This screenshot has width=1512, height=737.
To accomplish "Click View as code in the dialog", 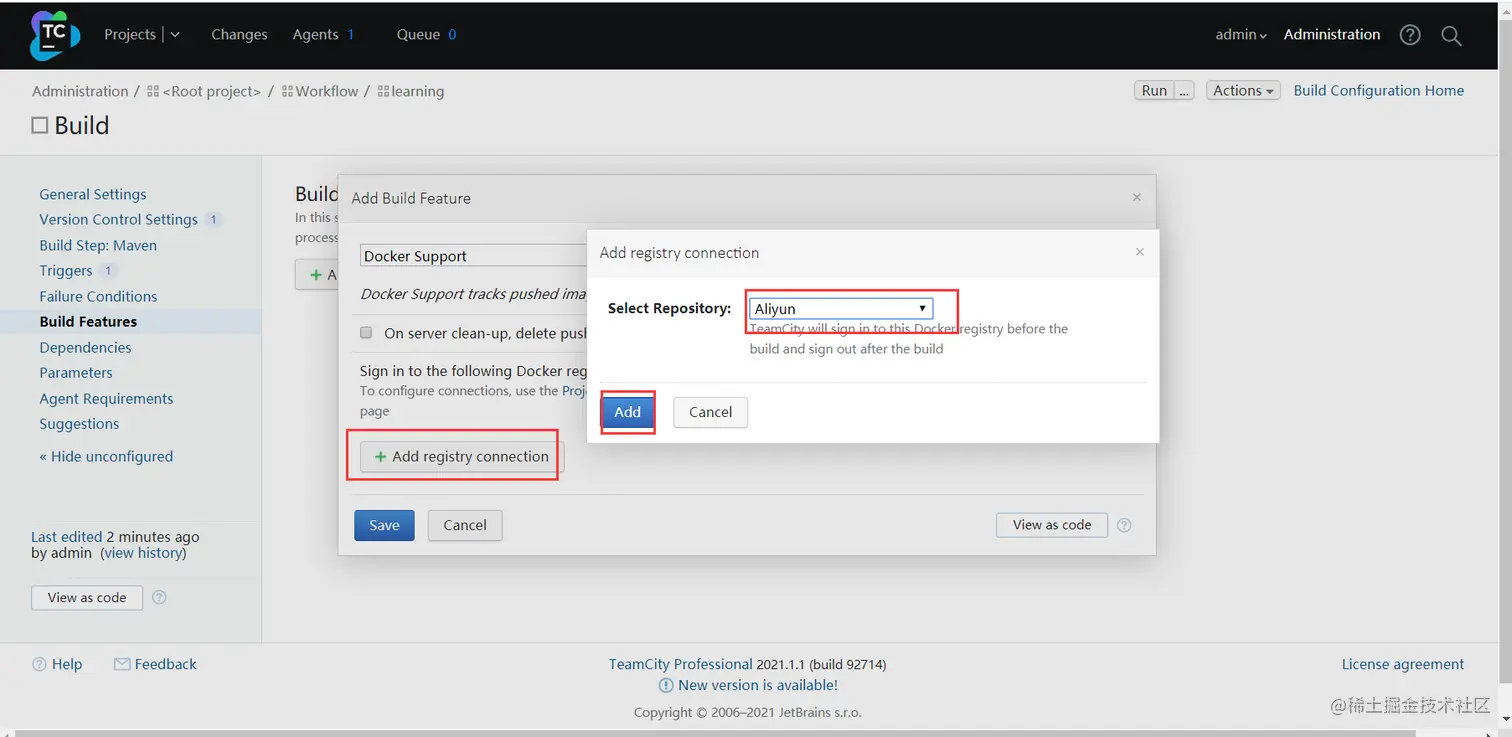I will coord(1052,524).
